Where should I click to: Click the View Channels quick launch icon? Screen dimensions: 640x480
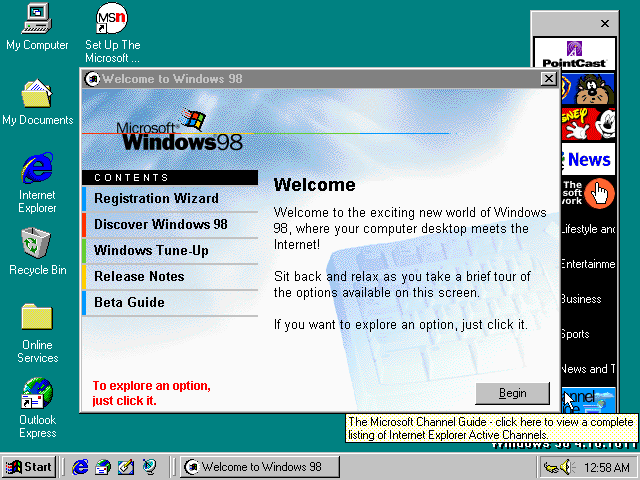(149, 467)
